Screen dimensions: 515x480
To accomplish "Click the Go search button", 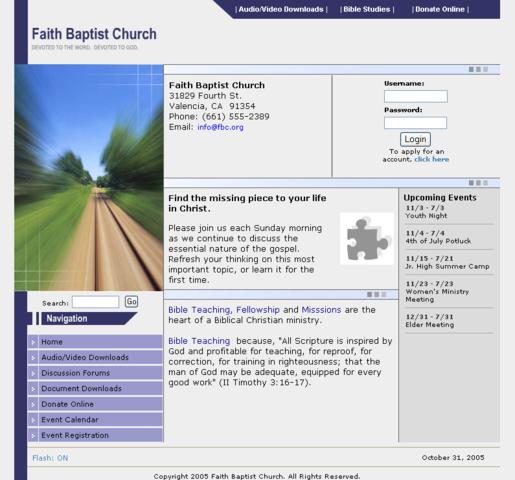I will click(x=131, y=302).
